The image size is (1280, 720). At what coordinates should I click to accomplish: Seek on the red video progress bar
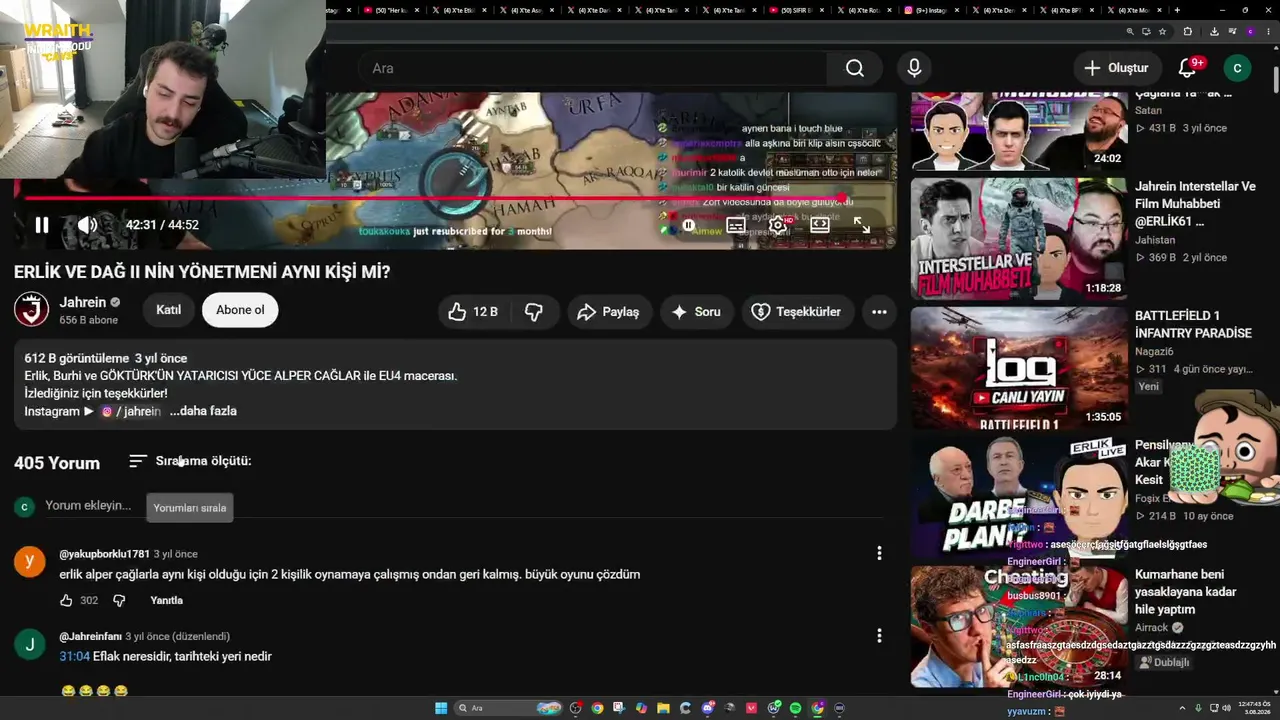click(x=455, y=198)
